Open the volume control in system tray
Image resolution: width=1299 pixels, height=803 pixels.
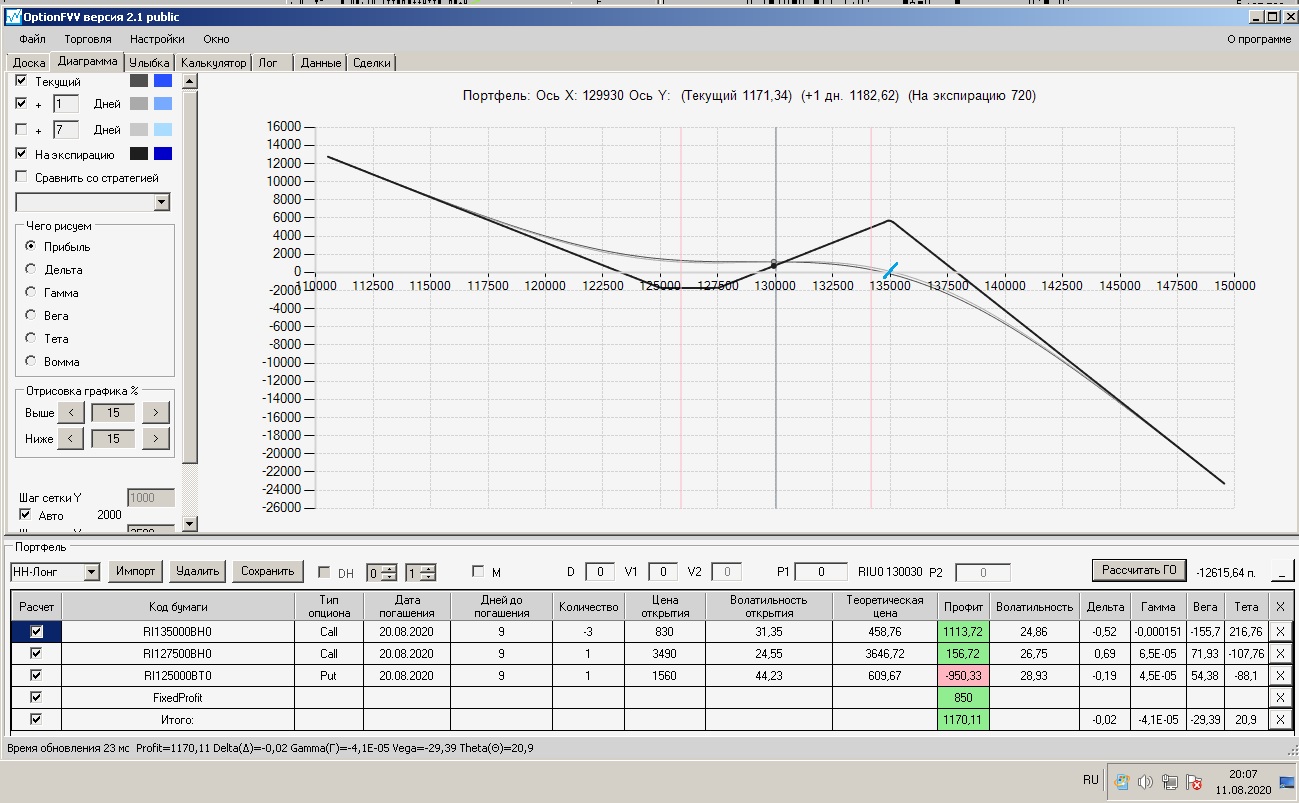tap(1146, 782)
